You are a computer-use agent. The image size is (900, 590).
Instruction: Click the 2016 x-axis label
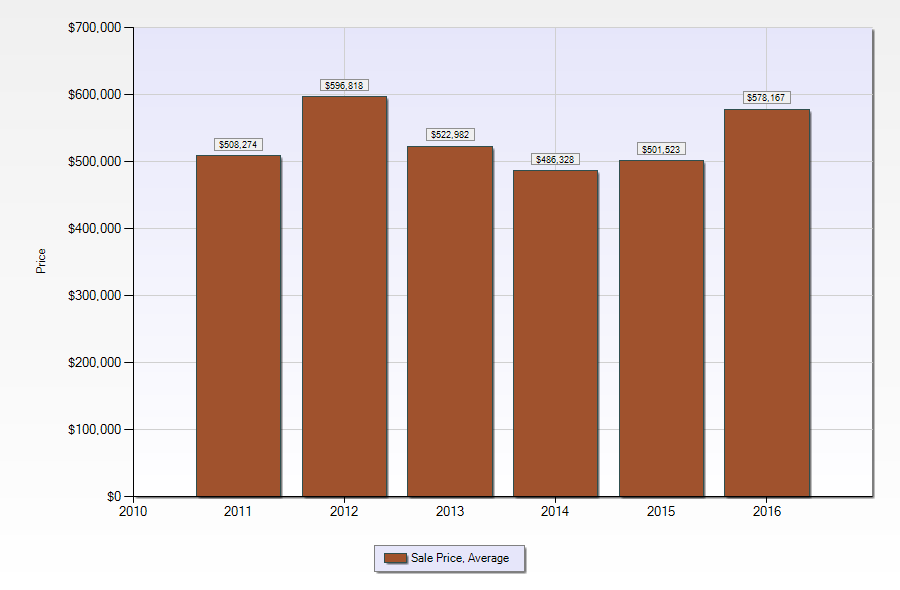tap(767, 511)
